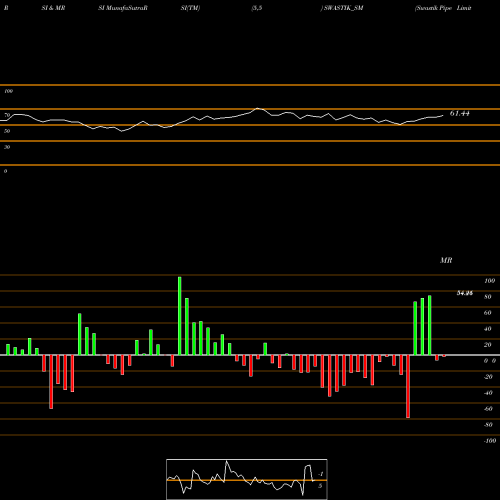Click the RSI axis label 70
The image size is (500, 500).
[x=7, y=115]
